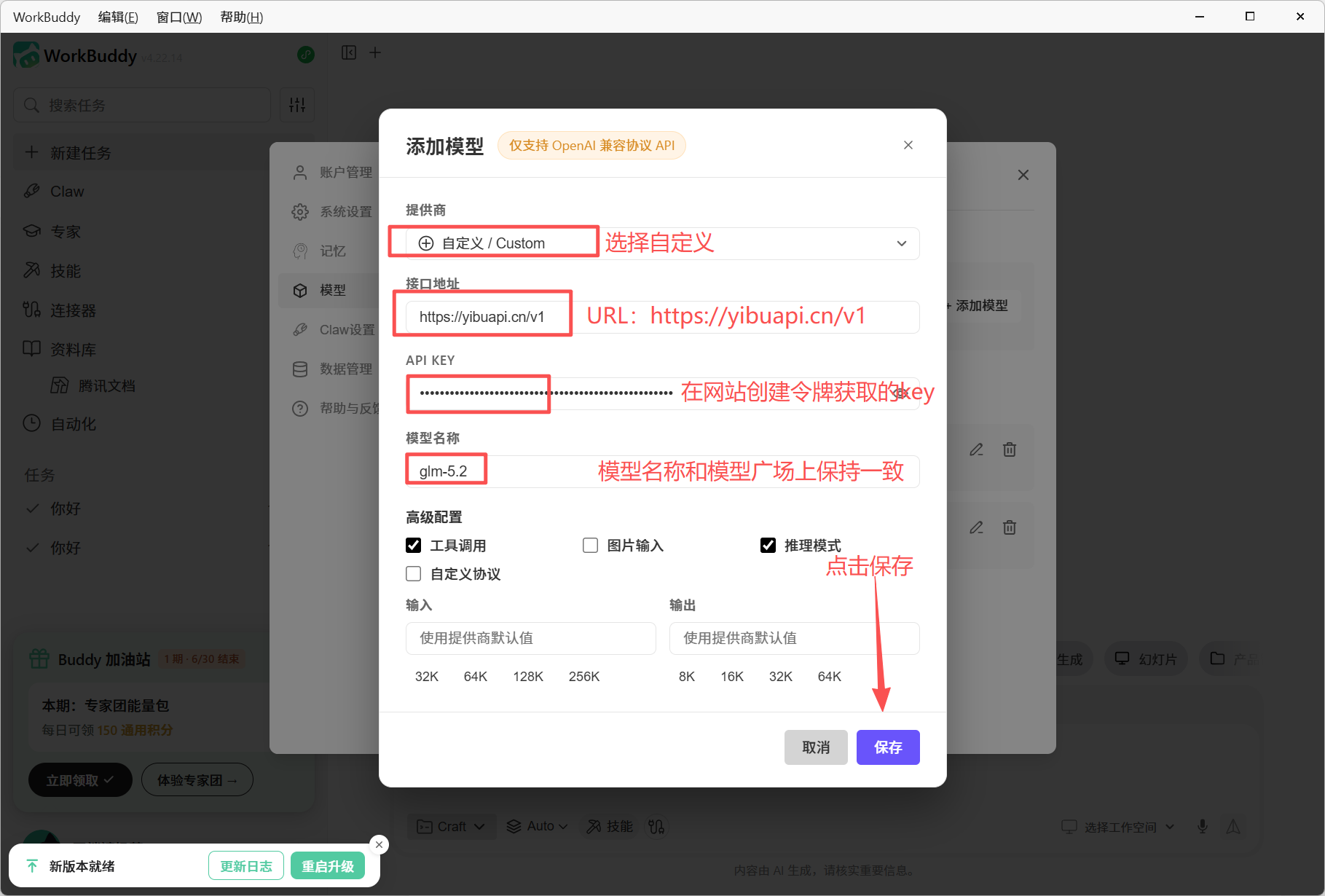Click the filter sliders icon beside search

click(297, 105)
